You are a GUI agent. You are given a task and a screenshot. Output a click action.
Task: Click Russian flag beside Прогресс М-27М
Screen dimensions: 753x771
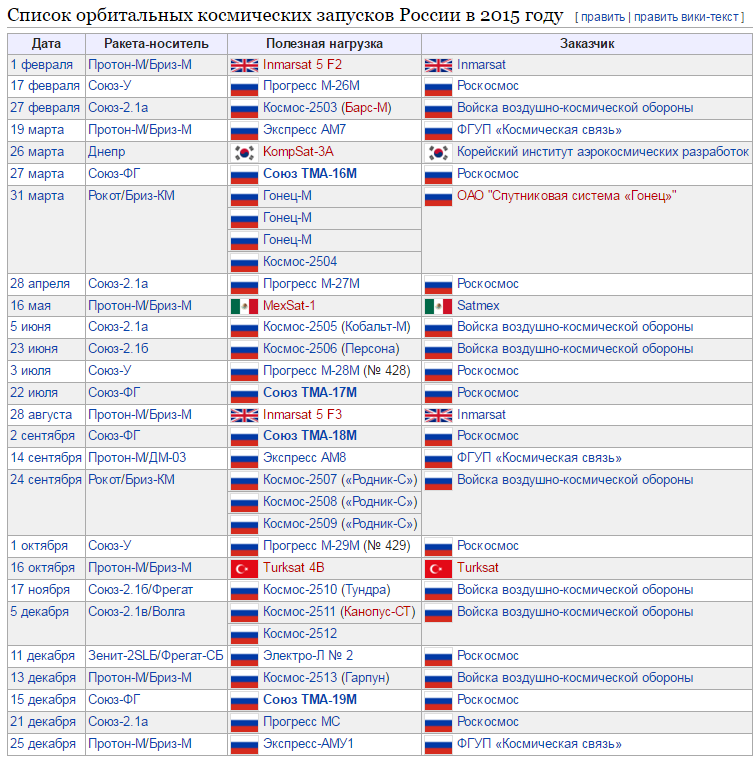pos(244,285)
